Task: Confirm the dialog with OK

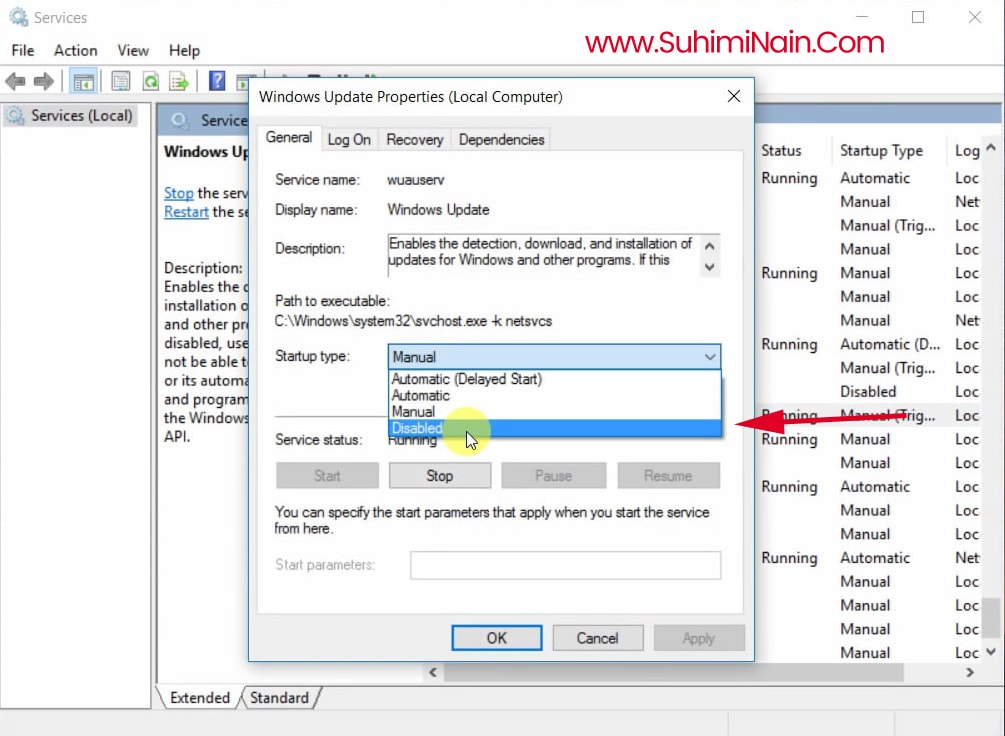Action: [x=496, y=638]
